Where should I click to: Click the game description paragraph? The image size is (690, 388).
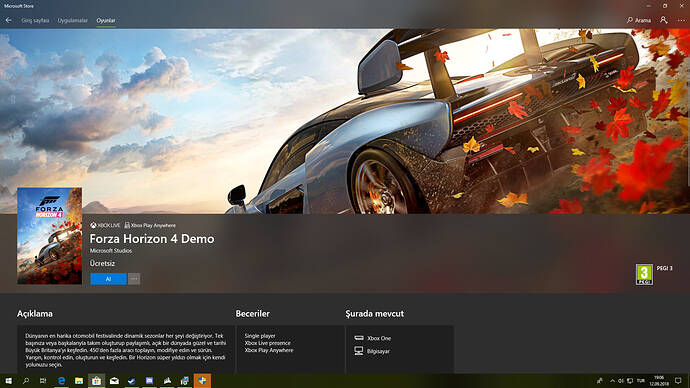(x=125, y=350)
